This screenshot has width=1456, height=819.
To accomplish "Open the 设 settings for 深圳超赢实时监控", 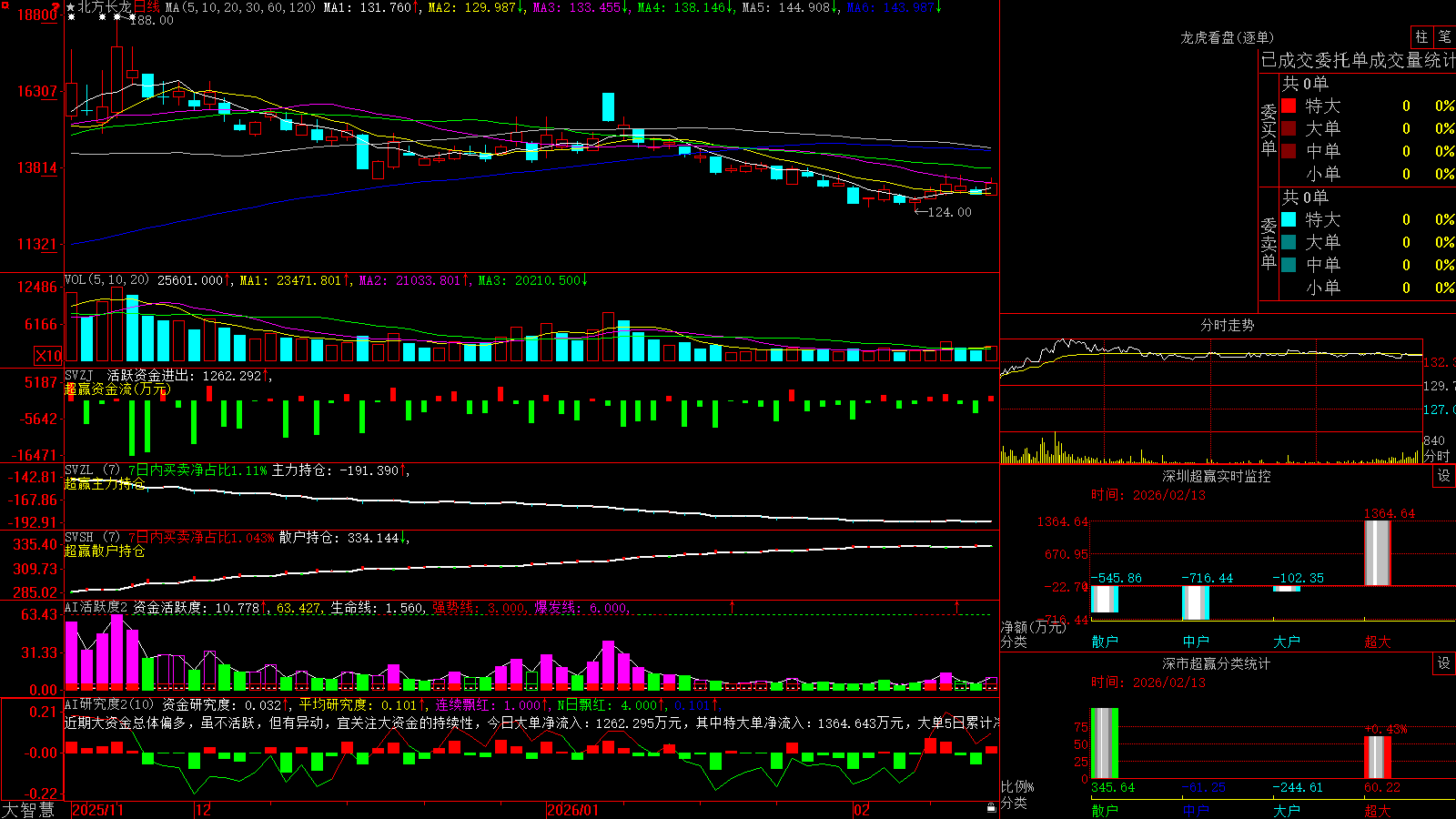I will (x=1444, y=476).
